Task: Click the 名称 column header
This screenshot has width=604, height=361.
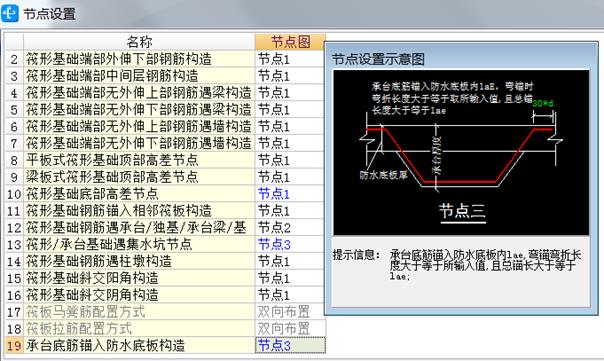Action: (x=139, y=42)
